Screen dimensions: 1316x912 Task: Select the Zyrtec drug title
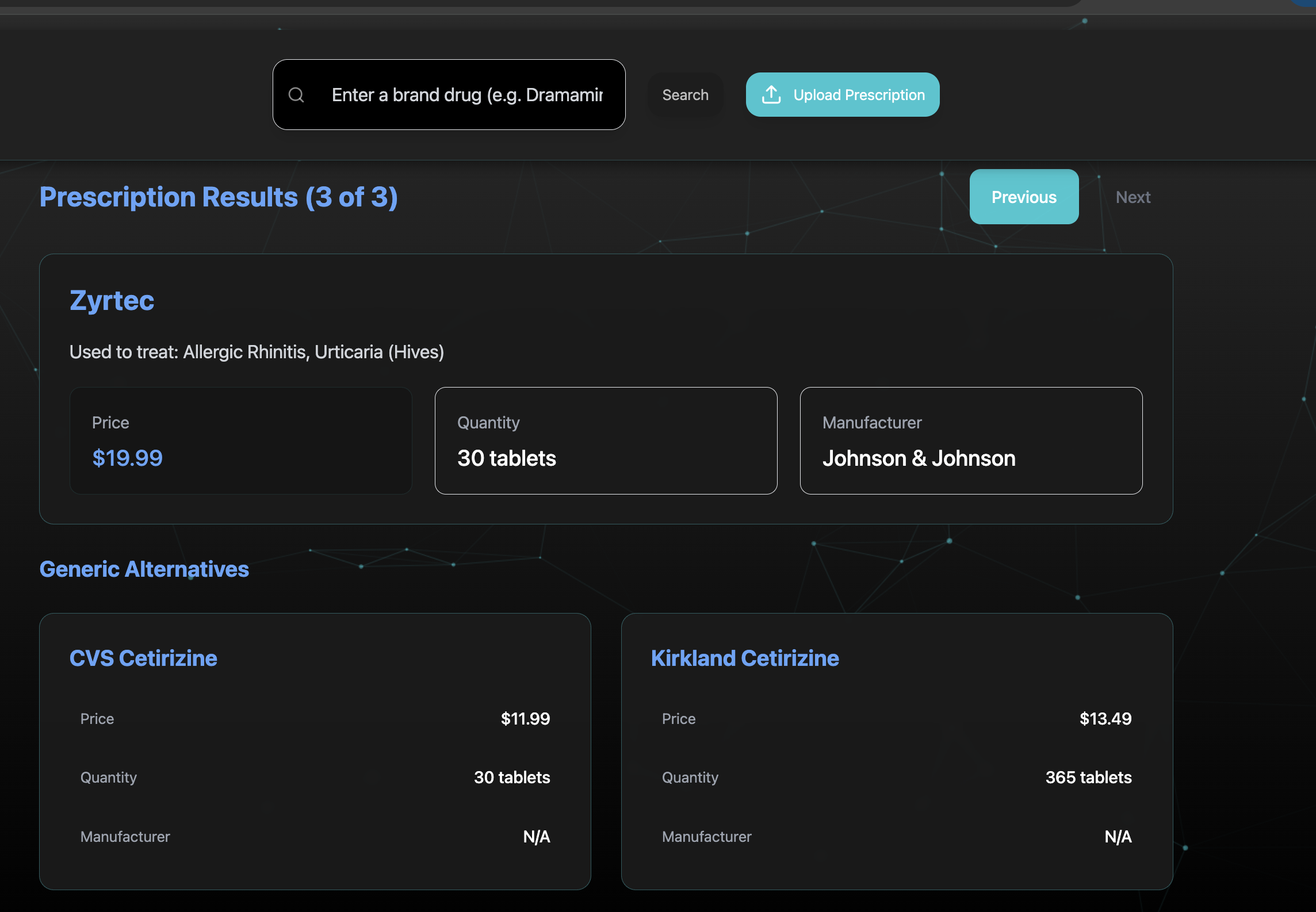pos(112,301)
